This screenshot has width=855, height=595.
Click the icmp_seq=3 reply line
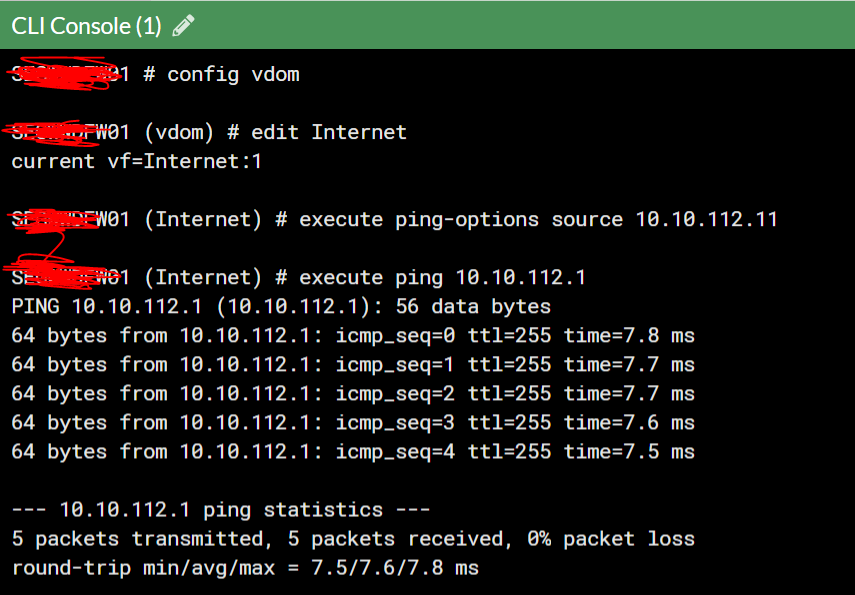tap(353, 422)
